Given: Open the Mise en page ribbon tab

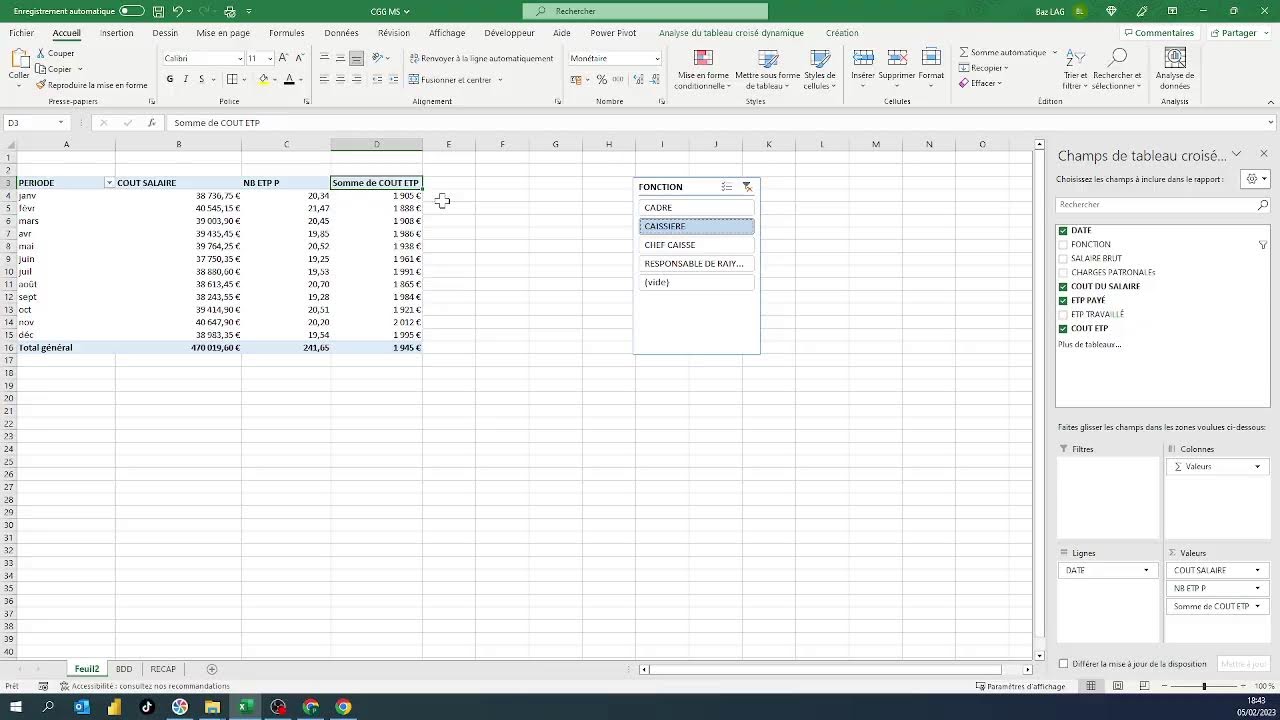Looking at the screenshot, I should 223,33.
